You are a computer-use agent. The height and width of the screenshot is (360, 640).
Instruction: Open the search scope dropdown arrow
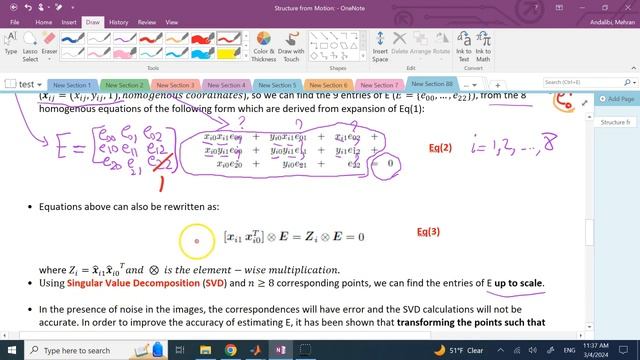point(635,82)
